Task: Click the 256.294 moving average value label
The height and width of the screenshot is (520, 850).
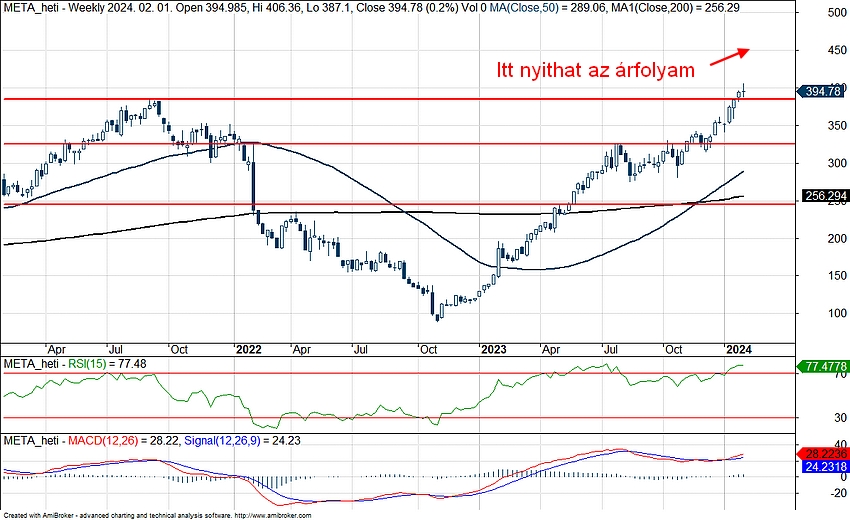Action: click(825, 196)
